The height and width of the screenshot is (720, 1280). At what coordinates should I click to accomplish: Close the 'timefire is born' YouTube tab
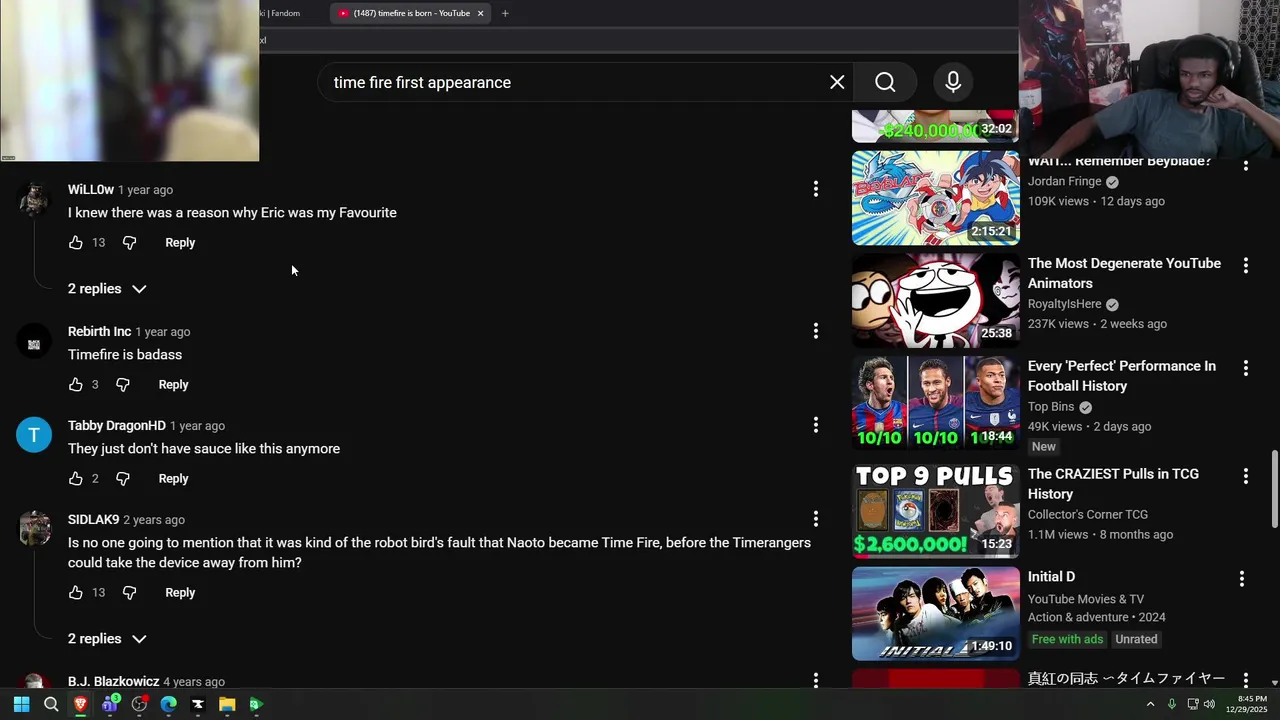pyautogui.click(x=481, y=13)
